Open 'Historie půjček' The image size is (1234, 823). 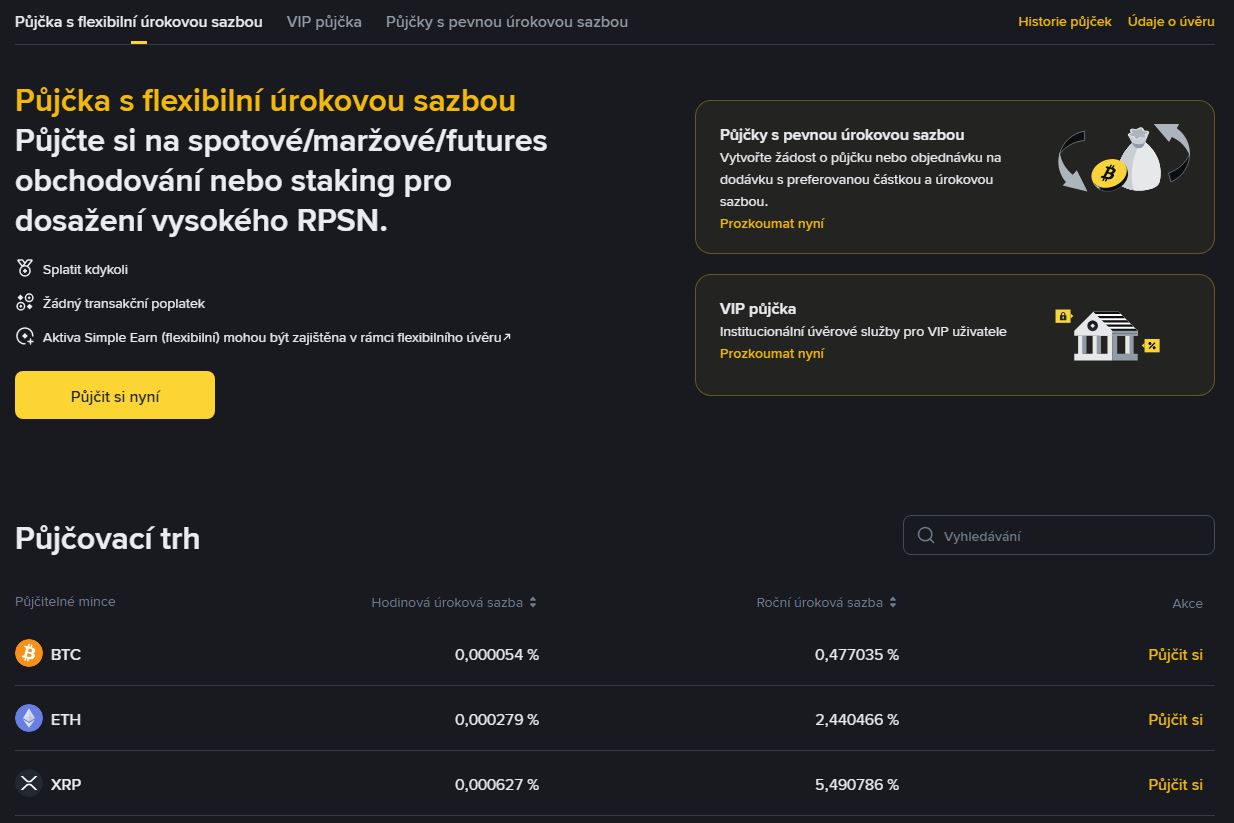pyautogui.click(x=1064, y=21)
